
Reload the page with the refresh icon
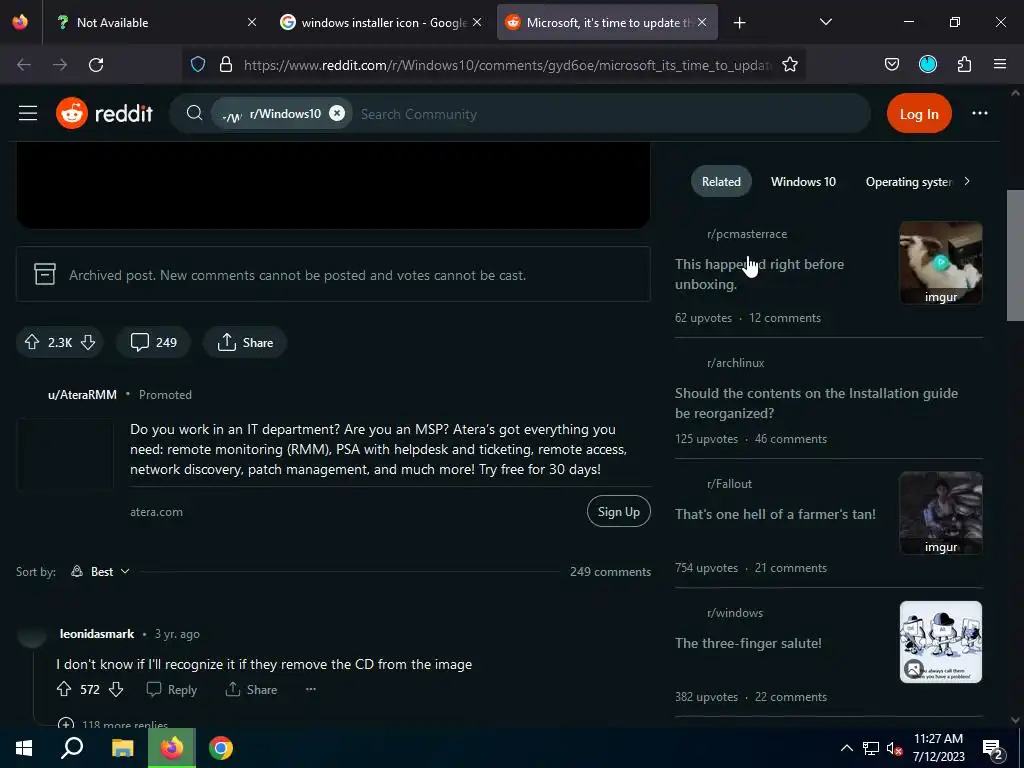point(96,65)
